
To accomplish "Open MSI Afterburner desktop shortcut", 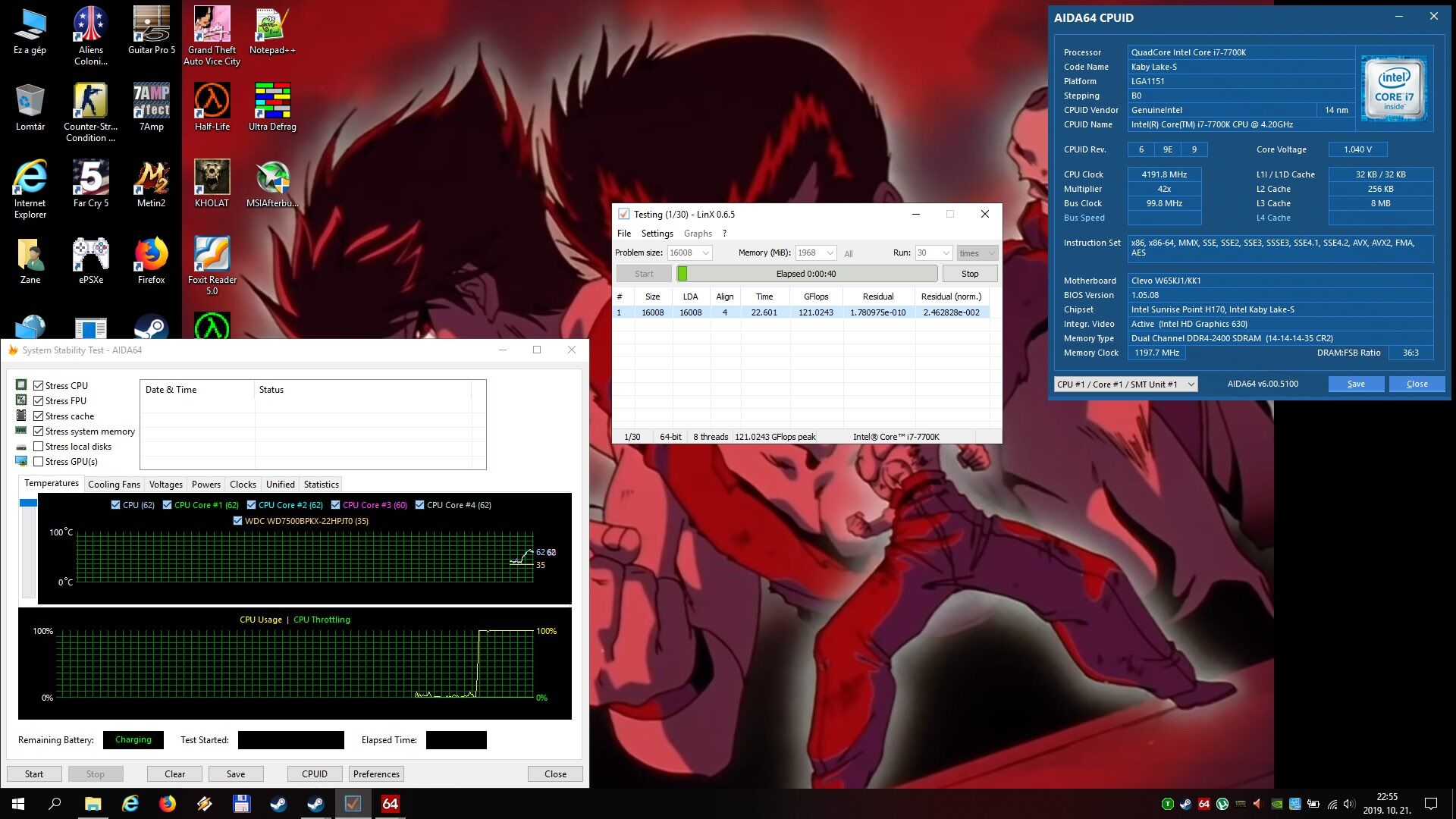I will click(x=272, y=184).
